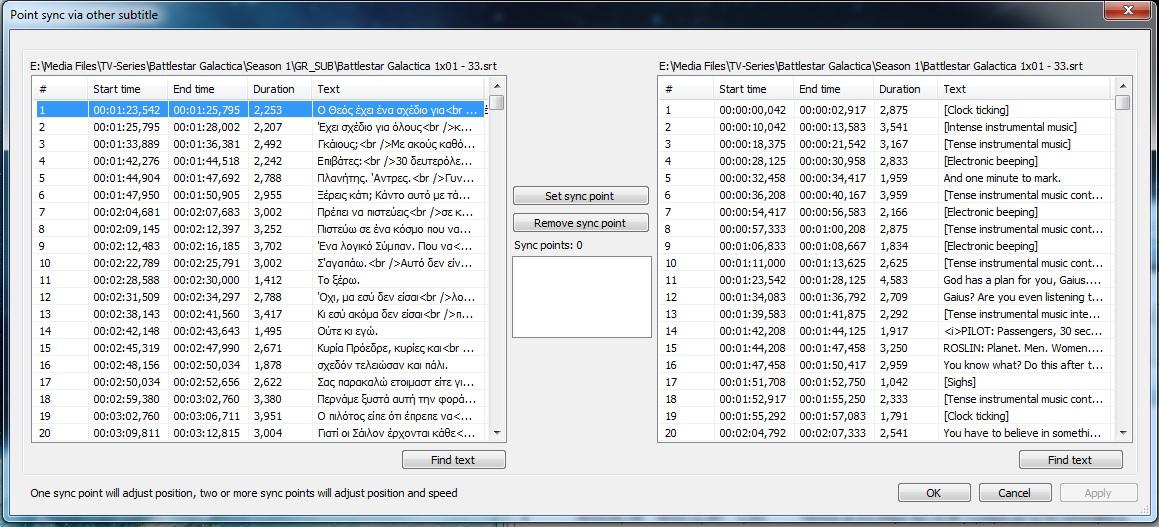Select the first [Clock ticking] row, 00:00:00,042

pos(886,109)
